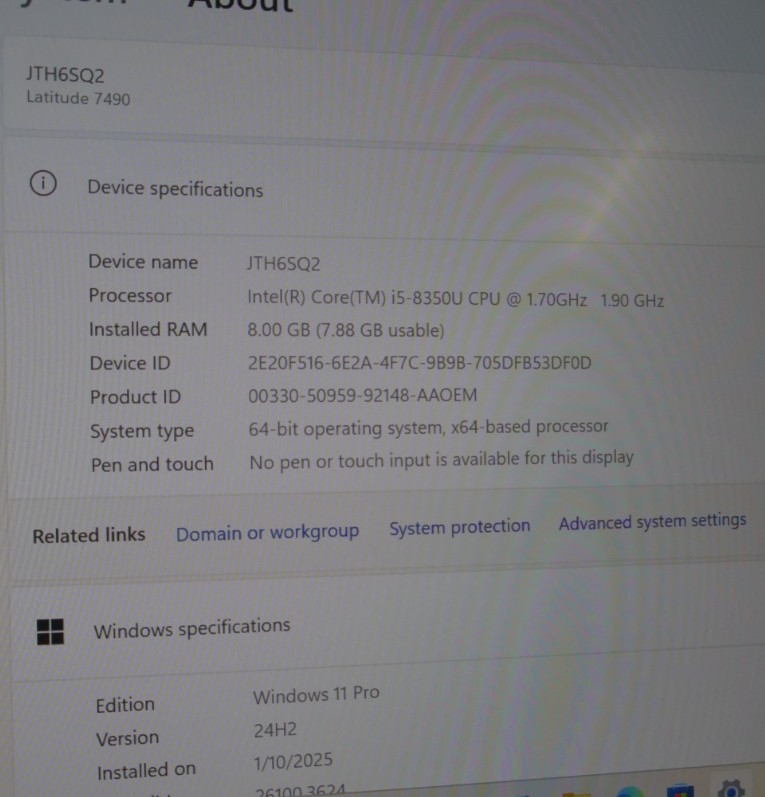Viewport: 765px width, 797px height.
Task: Open the Domain or workgroup link
Action: [x=267, y=533]
